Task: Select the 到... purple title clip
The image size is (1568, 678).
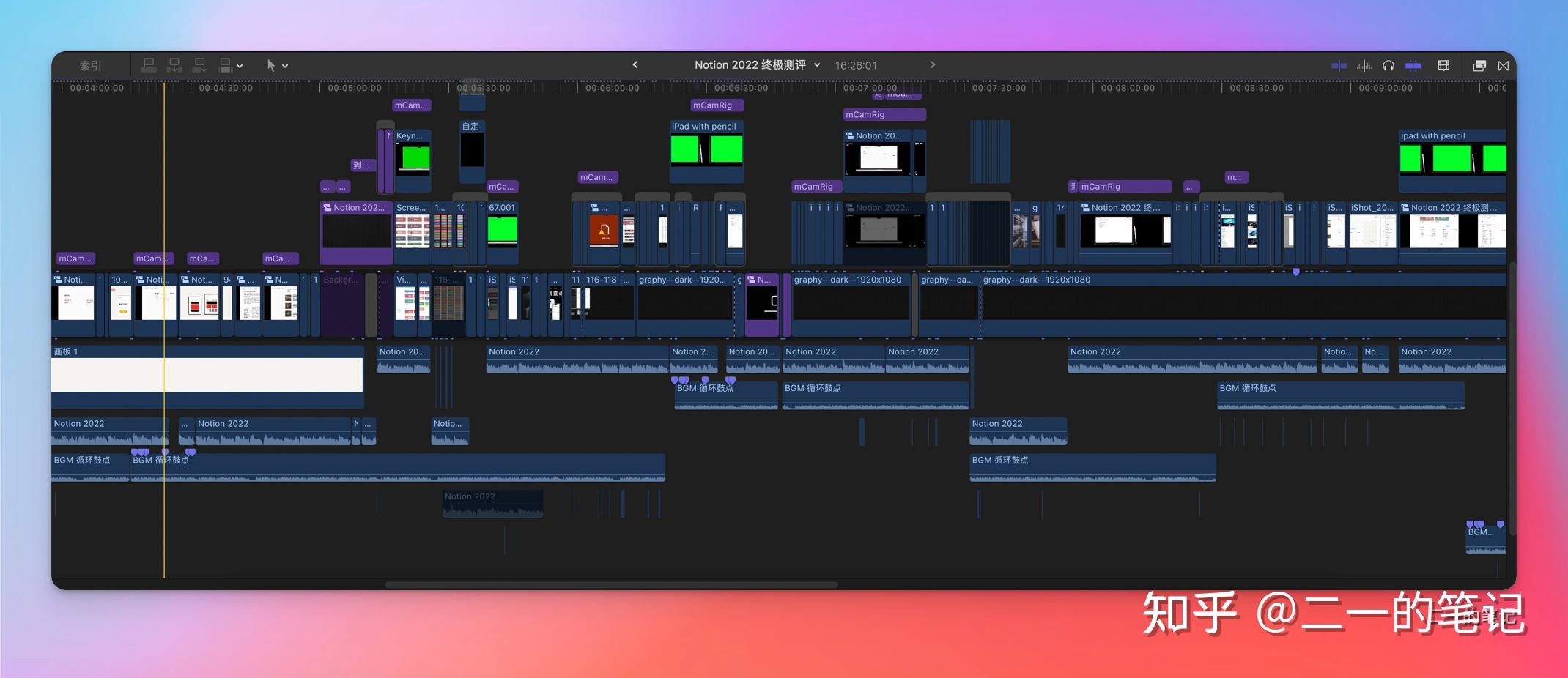Action: click(362, 165)
